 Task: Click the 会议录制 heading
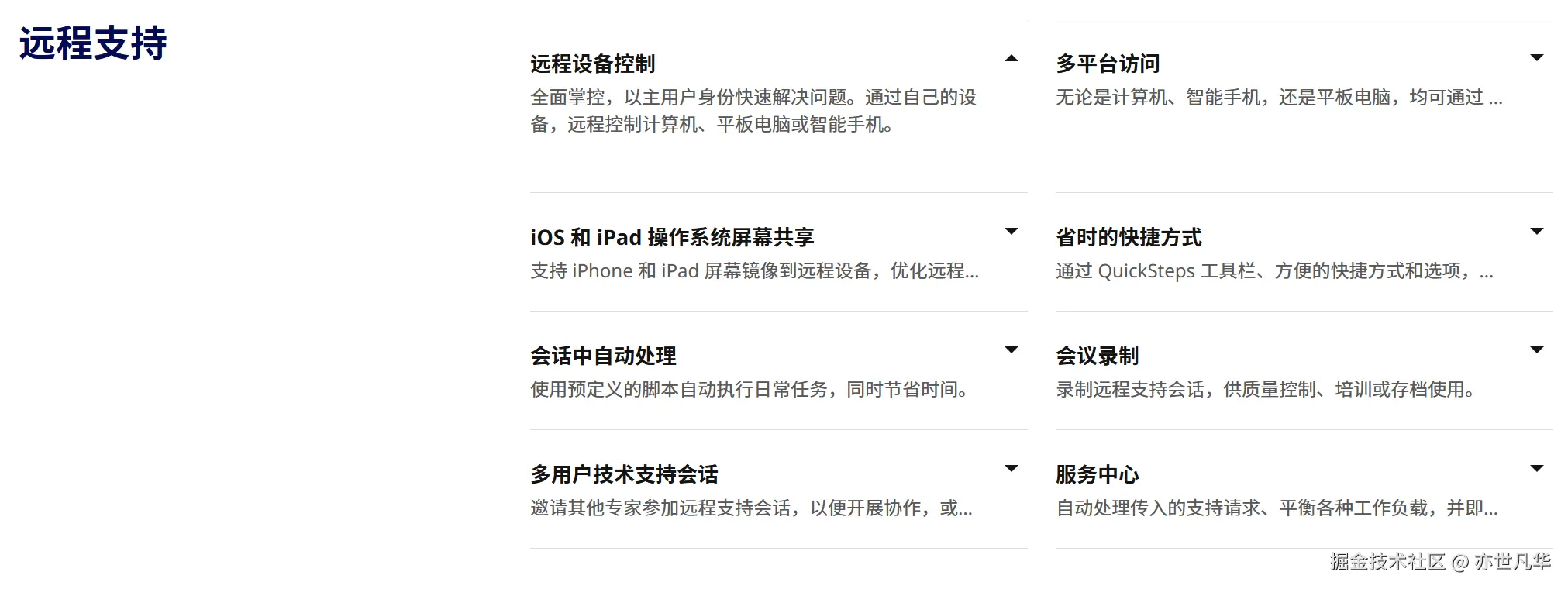[1097, 356]
